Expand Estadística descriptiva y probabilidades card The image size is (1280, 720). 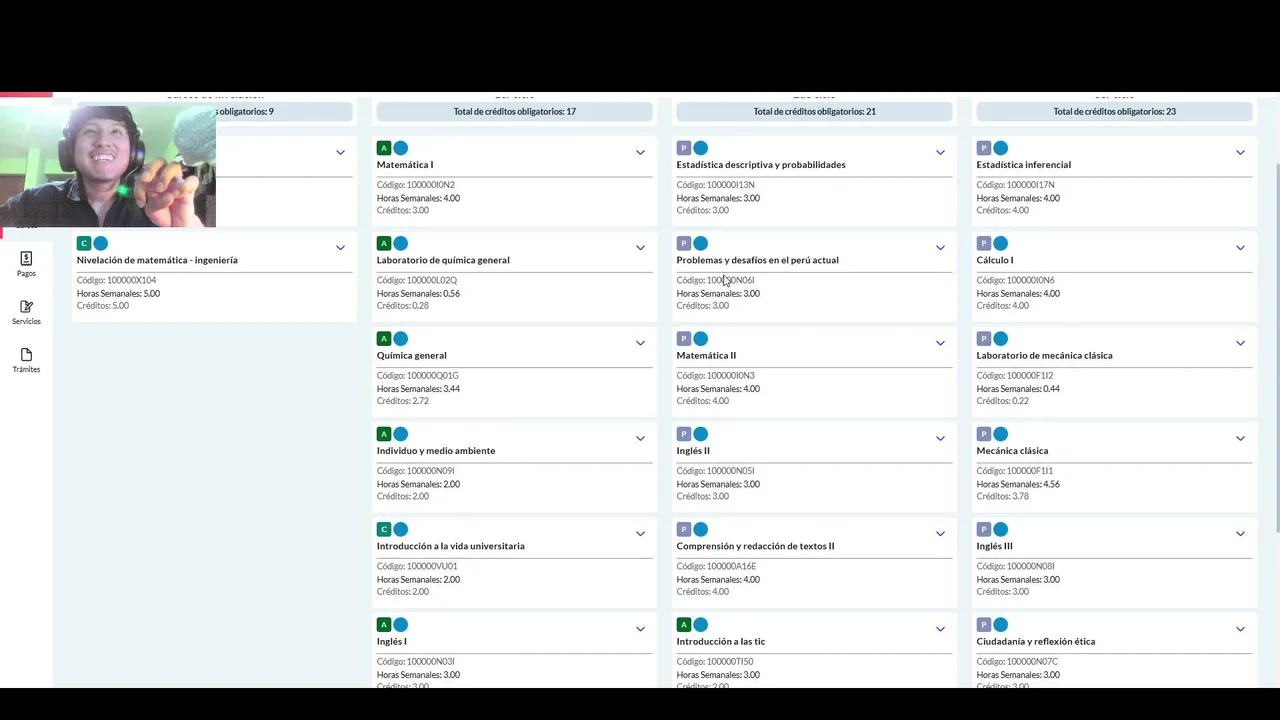940,153
